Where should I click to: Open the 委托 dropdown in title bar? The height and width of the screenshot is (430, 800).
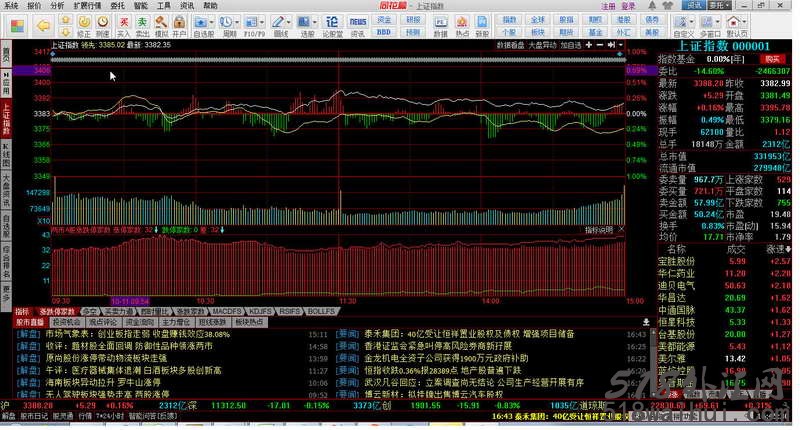(x=719, y=5)
